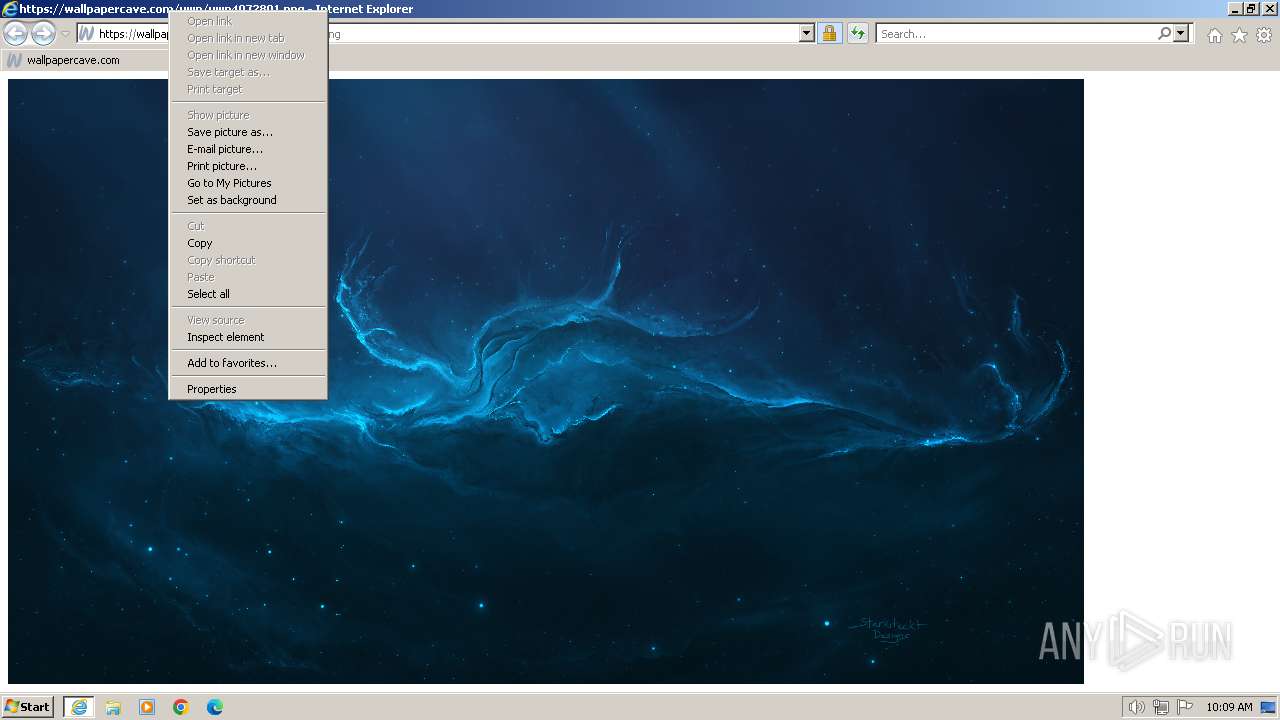Image resolution: width=1280 pixels, height=720 pixels.
Task: Open the Tools gear icon
Action: (x=1264, y=35)
